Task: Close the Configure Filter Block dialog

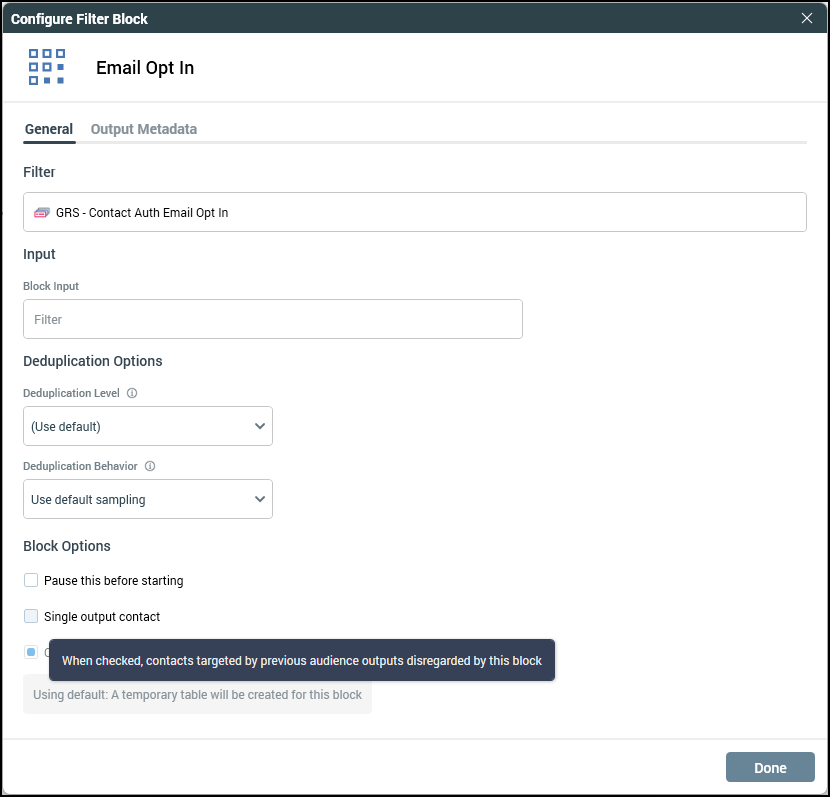Action: 807,17
